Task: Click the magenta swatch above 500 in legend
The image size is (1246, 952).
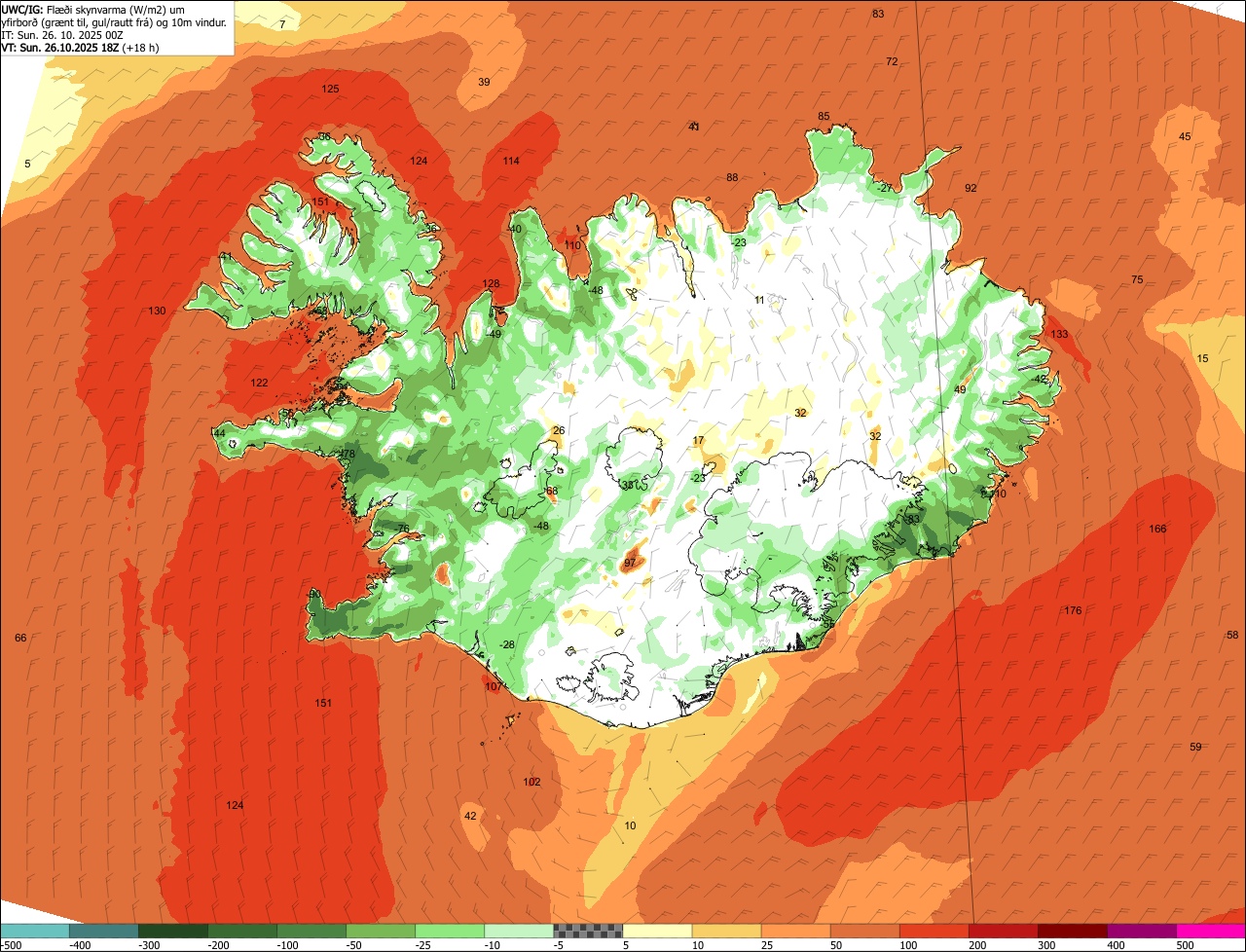Action: coord(1211,931)
